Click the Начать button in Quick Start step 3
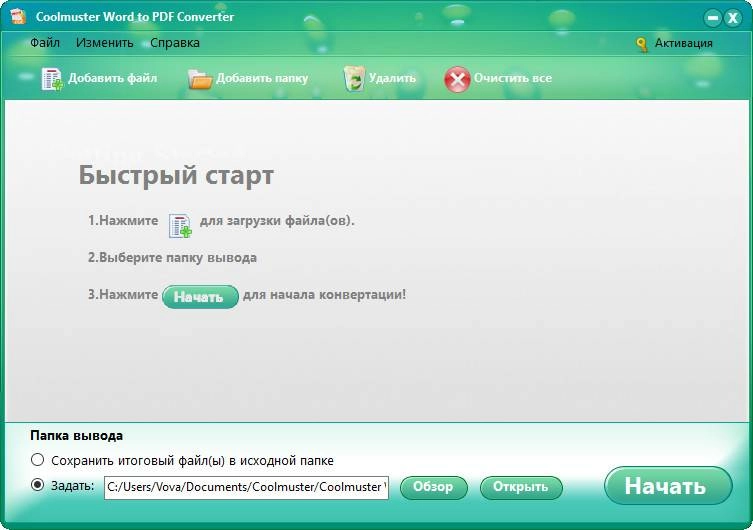Viewport: 753px width, 530px height. click(x=200, y=296)
